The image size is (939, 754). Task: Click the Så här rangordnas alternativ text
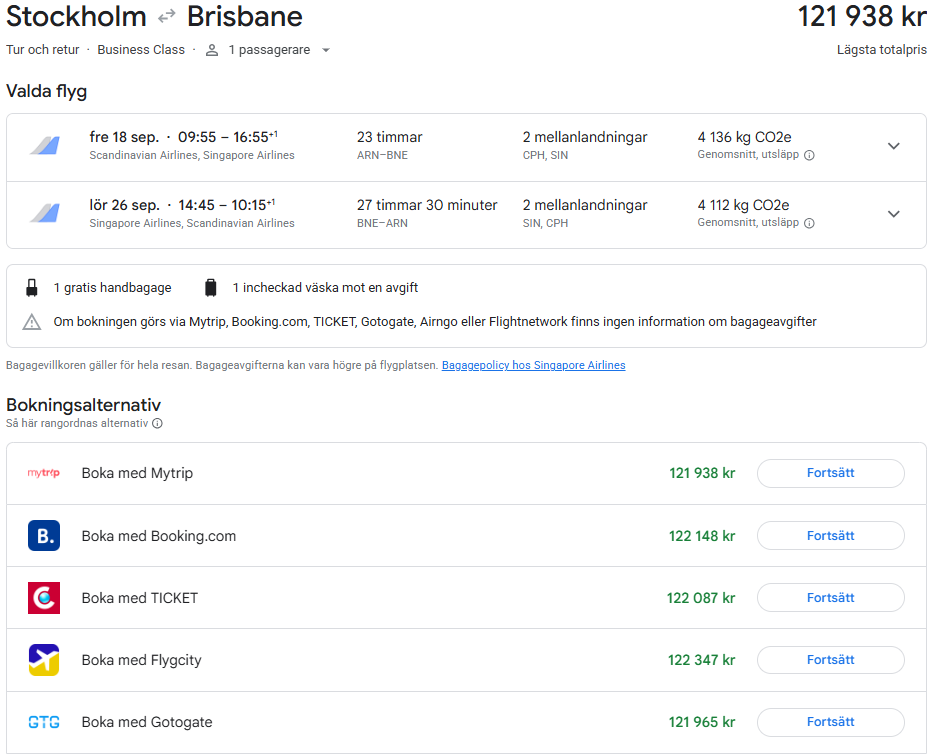(x=77, y=423)
